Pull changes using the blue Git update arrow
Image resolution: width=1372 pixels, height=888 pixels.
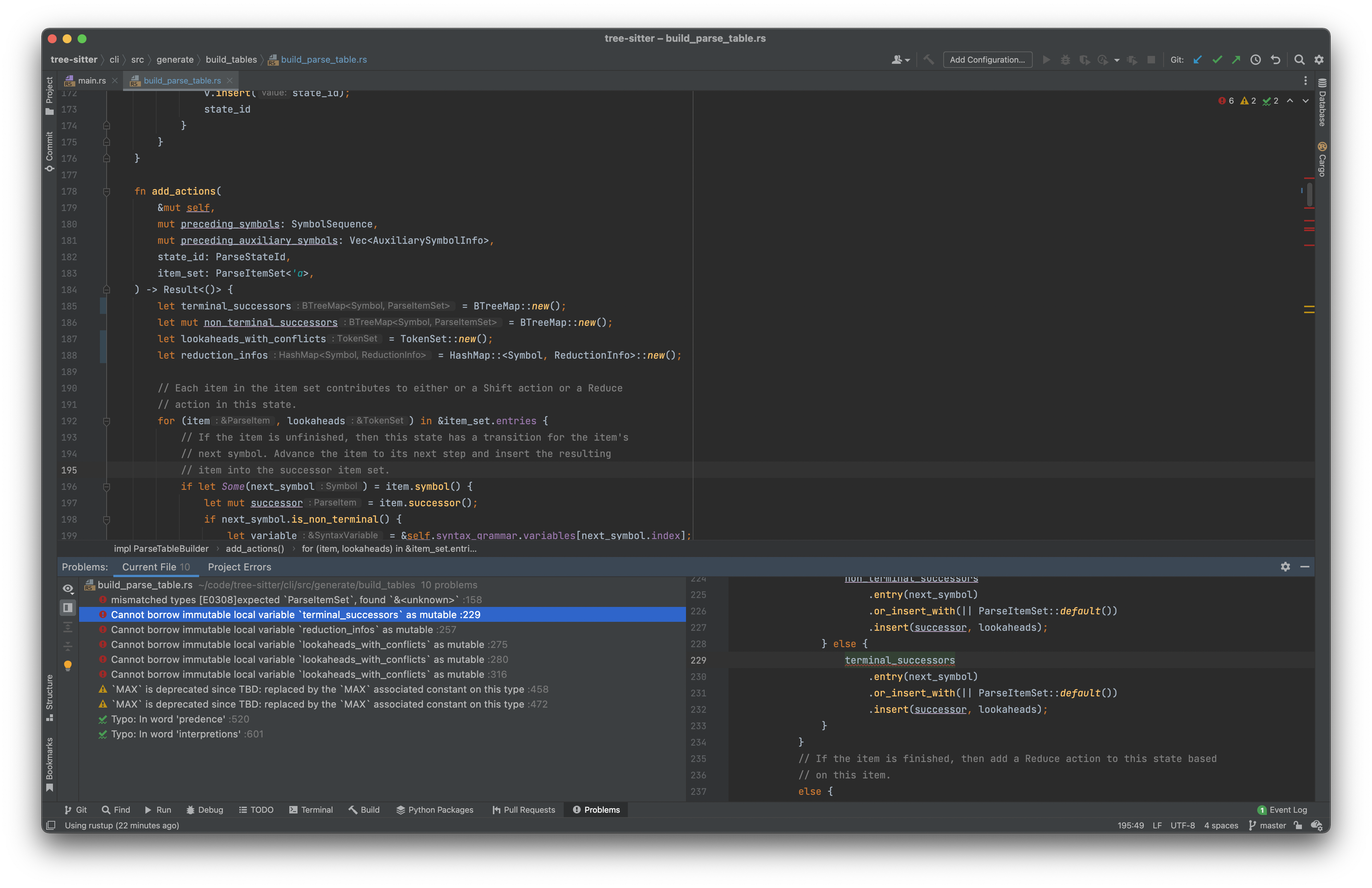[x=1197, y=59]
